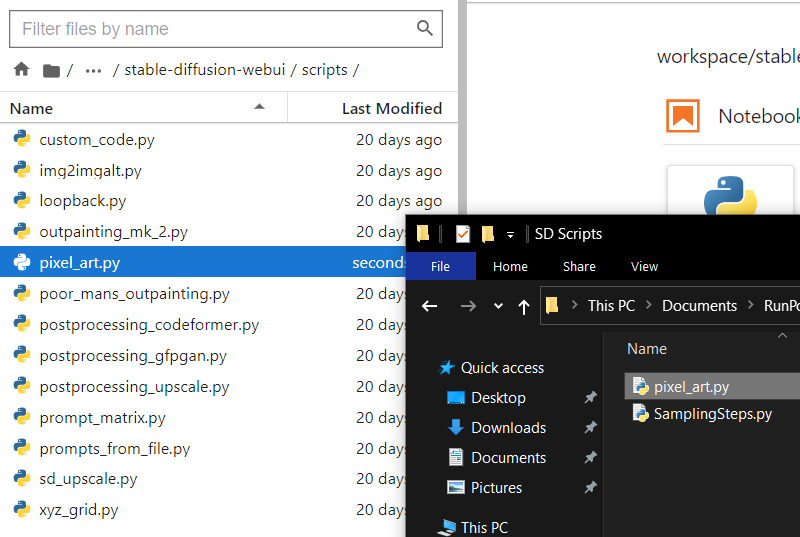This screenshot has height=537, width=800.
Task: Open root folder icon in breadcrumb
Action: tap(51, 70)
